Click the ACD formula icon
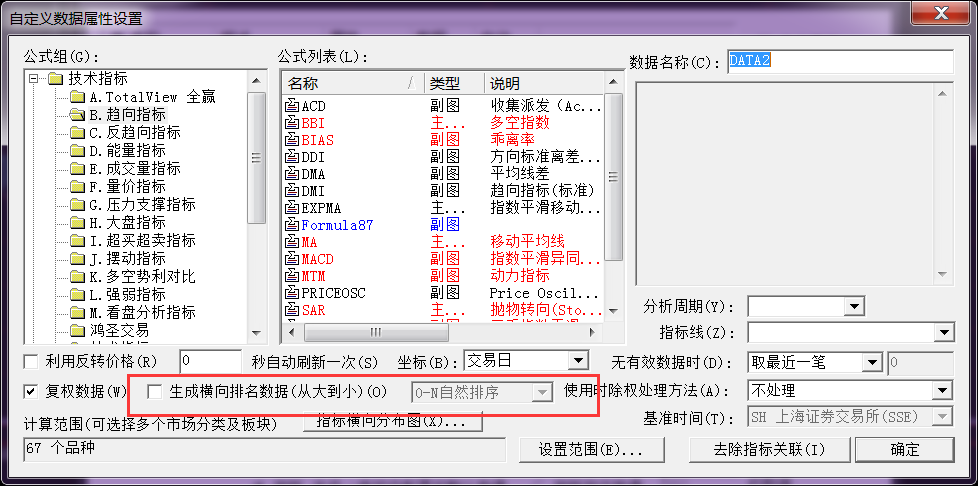Viewport: 978px width, 486px height. click(x=293, y=106)
